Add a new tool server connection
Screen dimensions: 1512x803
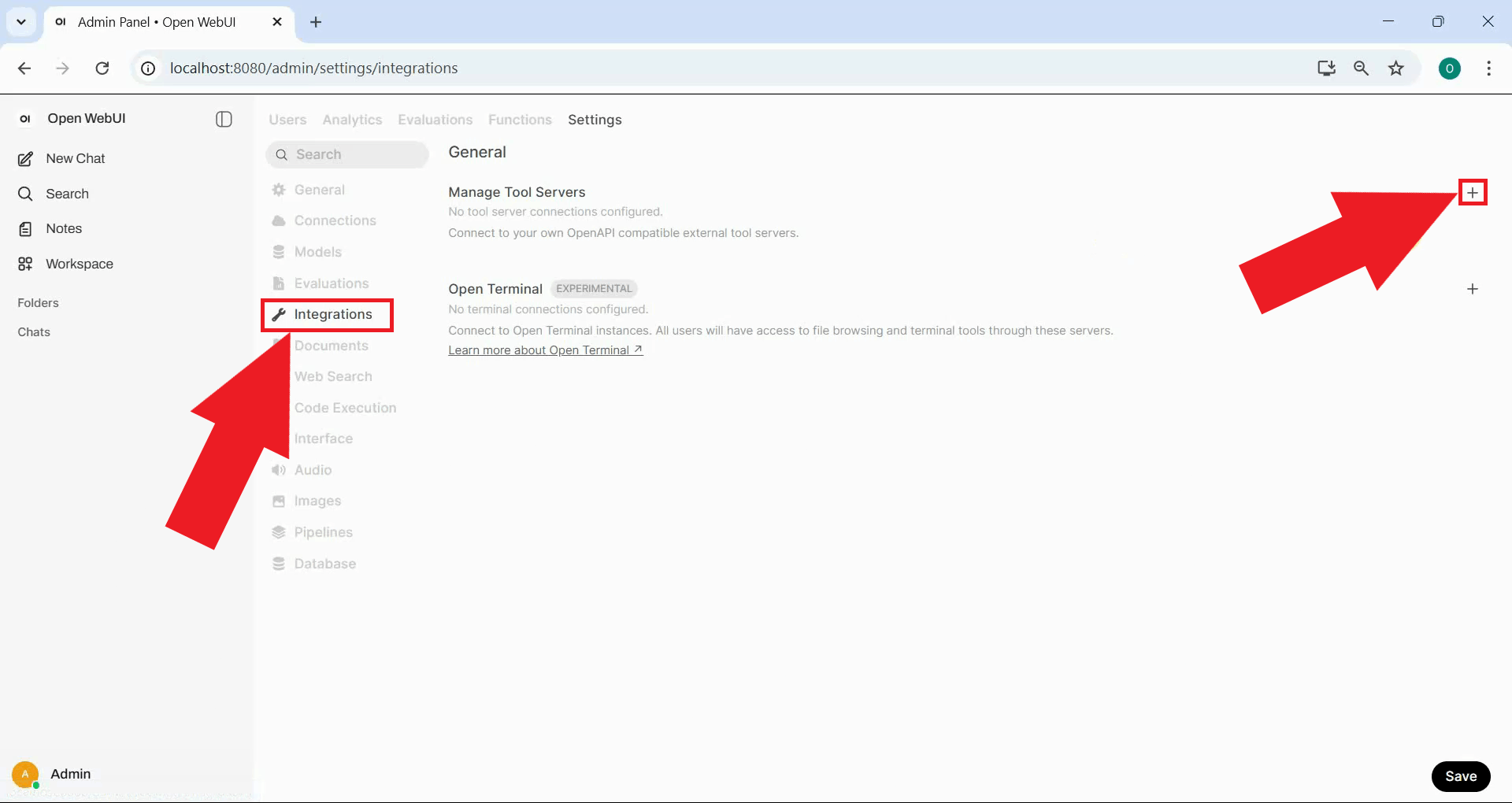pyautogui.click(x=1473, y=193)
